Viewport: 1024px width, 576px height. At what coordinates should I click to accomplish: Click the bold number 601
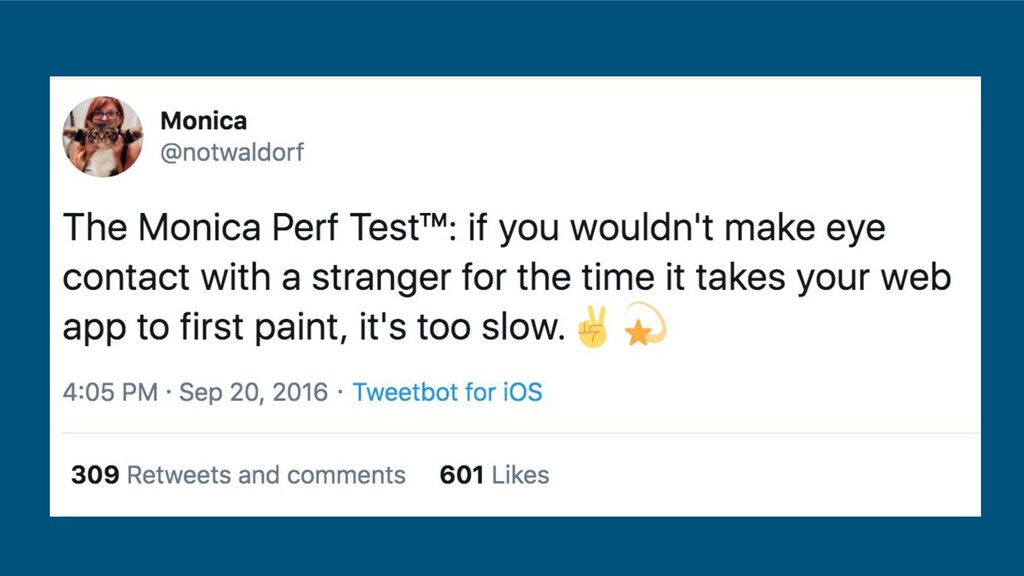[462, 475]
